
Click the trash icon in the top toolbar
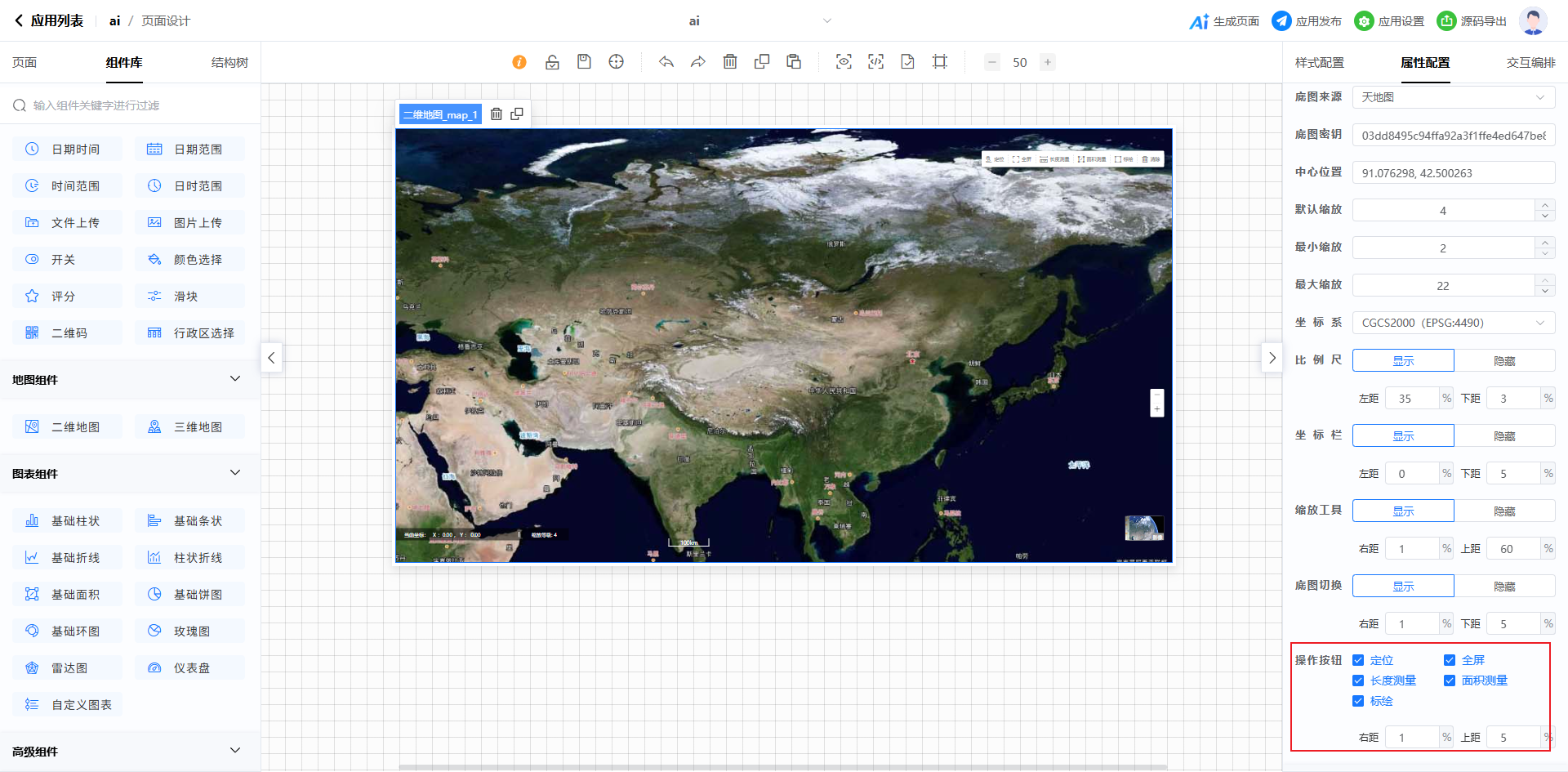[730, 62]
